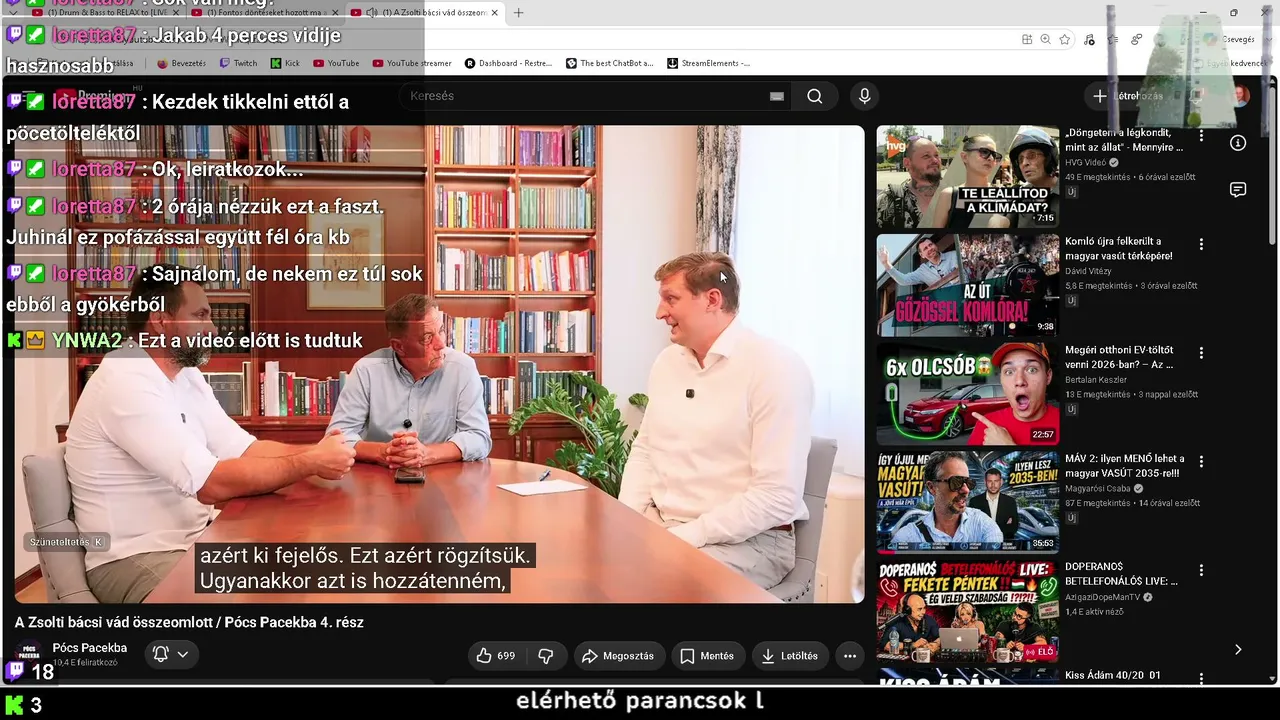Open the YouTube bookmark
The image size is (1280, 720).
click(336, 63)
